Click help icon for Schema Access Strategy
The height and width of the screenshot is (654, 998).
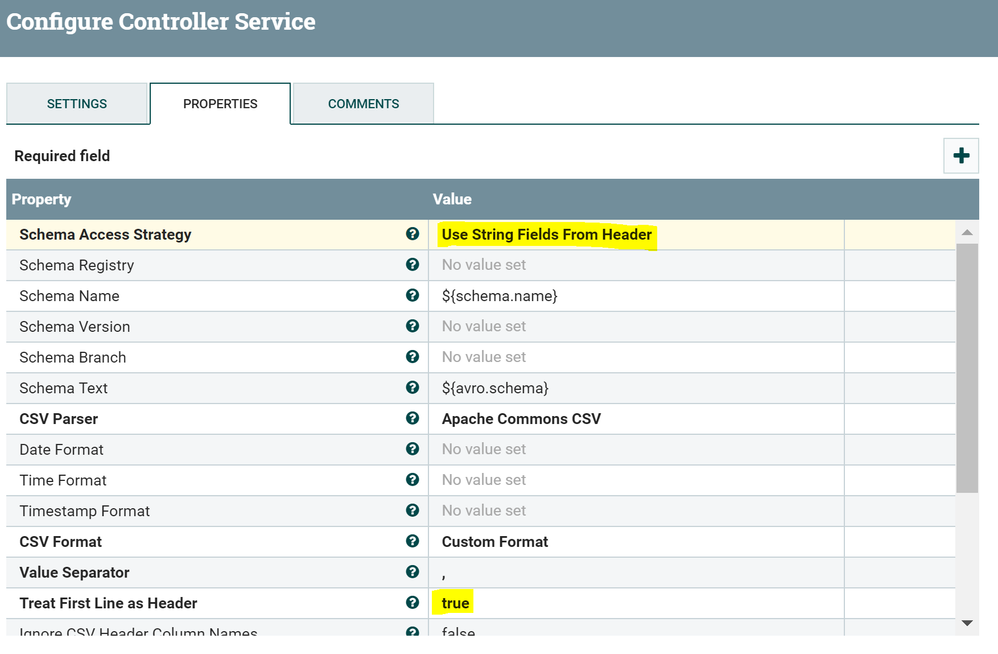(412, 234)
